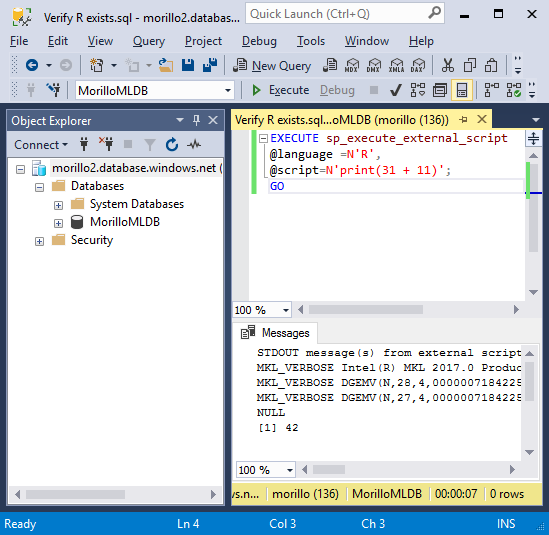Click the Save All icon
Viewport: 549px width, 535px height.
[210, 65]
